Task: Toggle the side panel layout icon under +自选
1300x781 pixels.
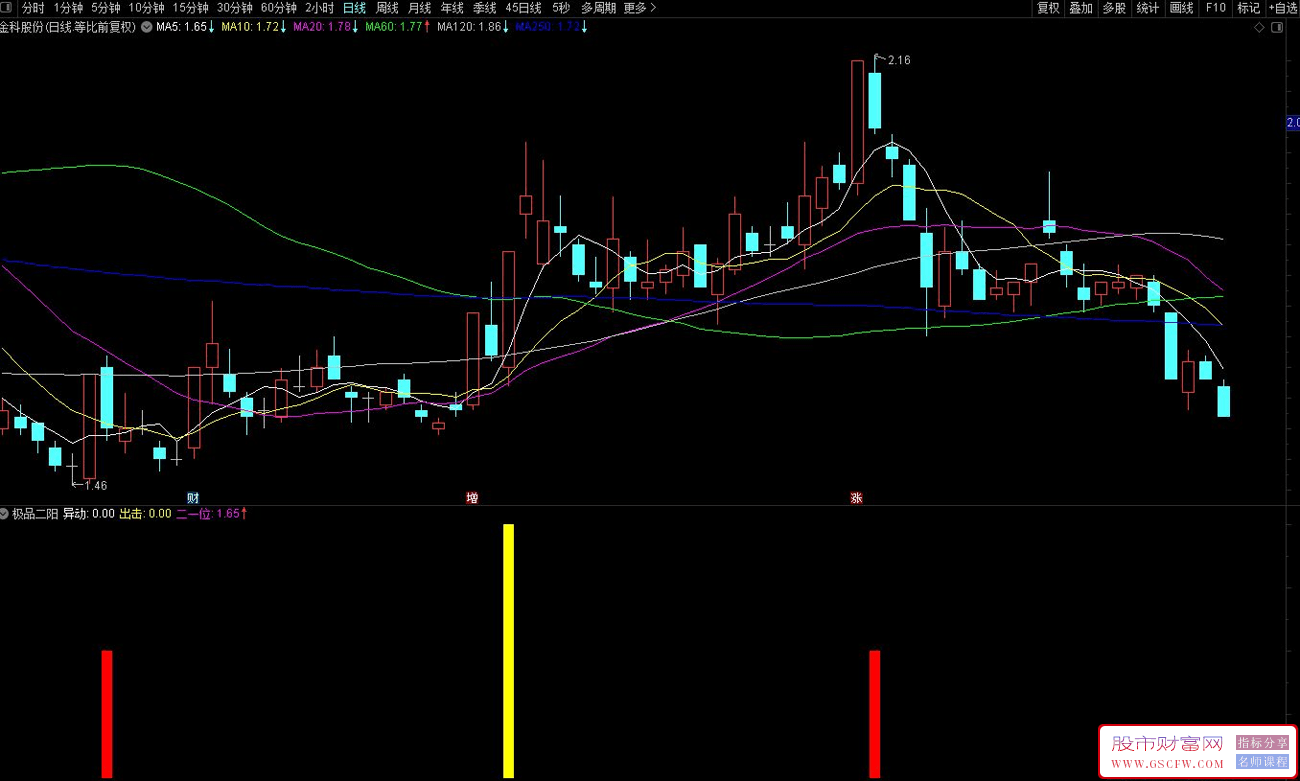Action: click(x=1275, y=27)
